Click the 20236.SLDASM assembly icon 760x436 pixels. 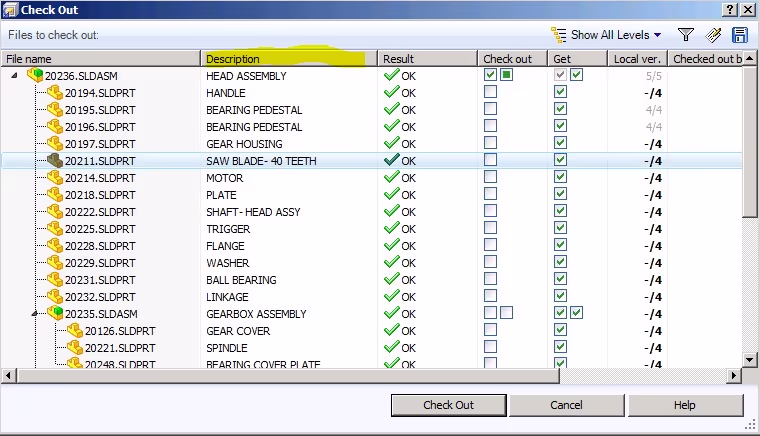pyautogui.click(x=35, y=75)
